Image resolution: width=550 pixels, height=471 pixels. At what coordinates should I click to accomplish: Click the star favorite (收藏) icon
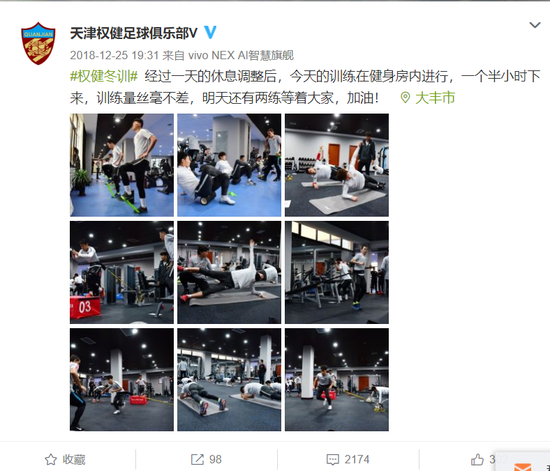click(x=51, y=459)
